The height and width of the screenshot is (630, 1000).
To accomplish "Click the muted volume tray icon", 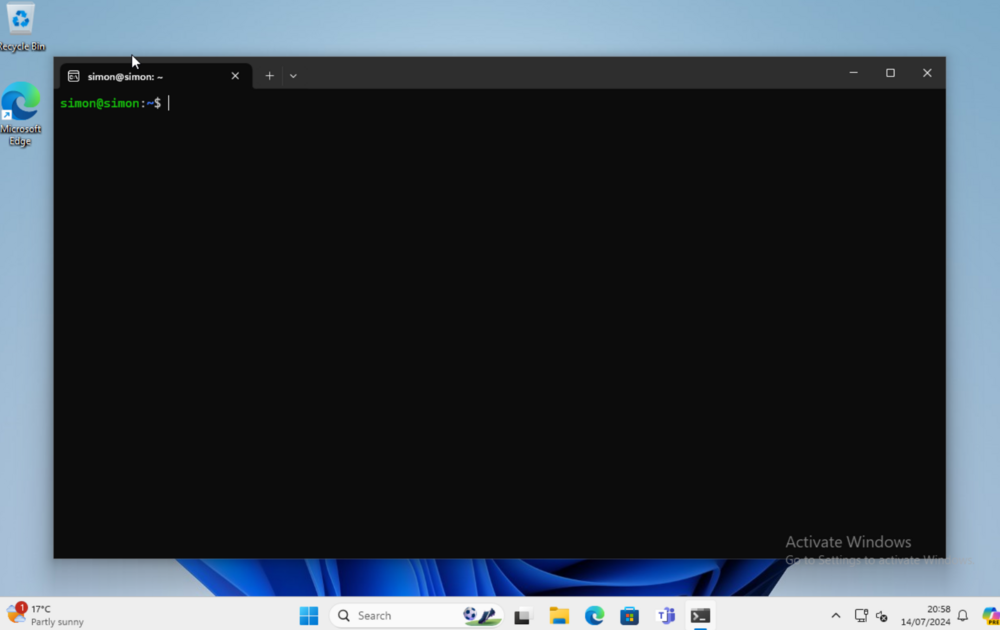I will pos(882,616).
